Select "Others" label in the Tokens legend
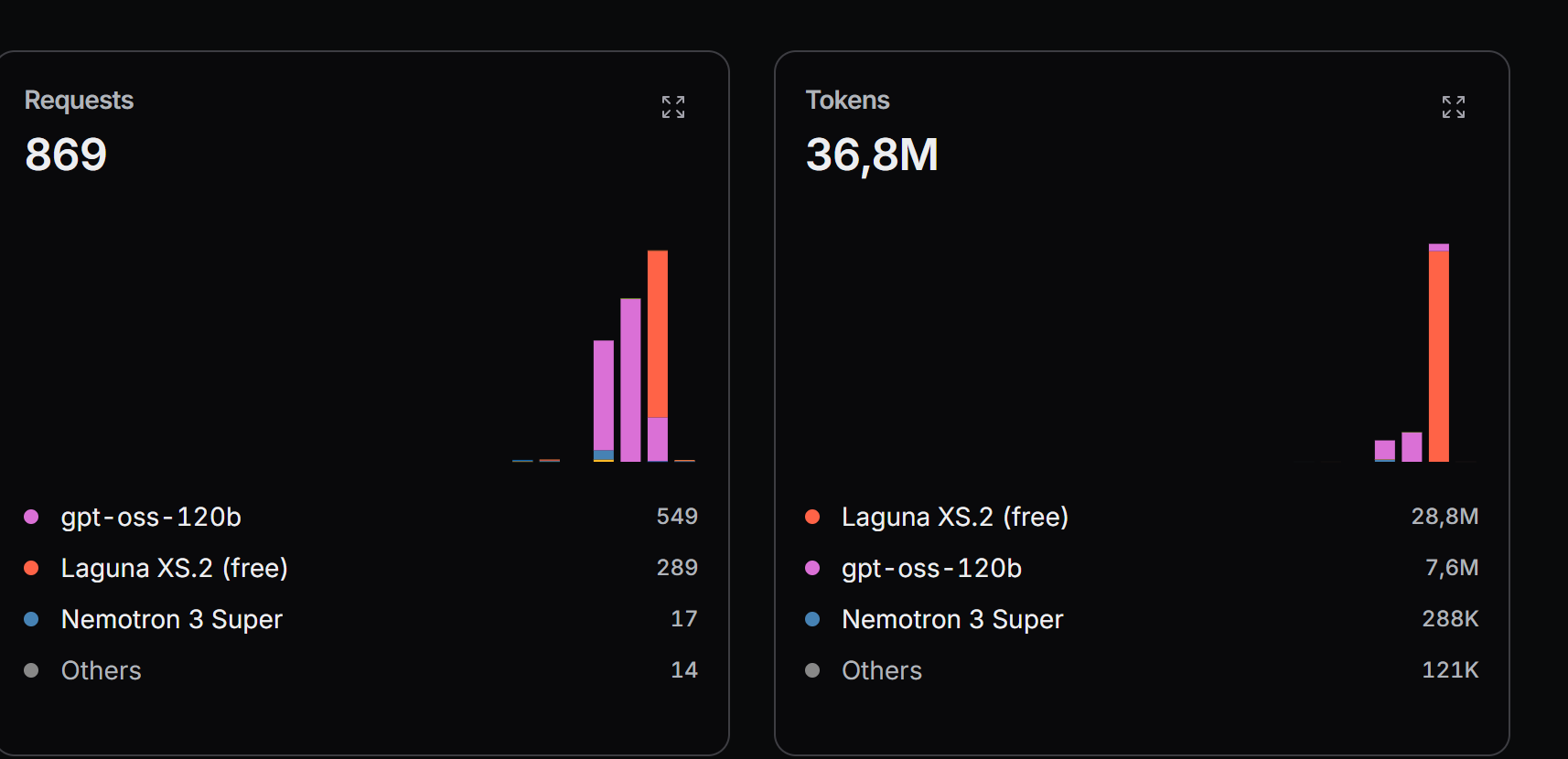 pos(882,670)
